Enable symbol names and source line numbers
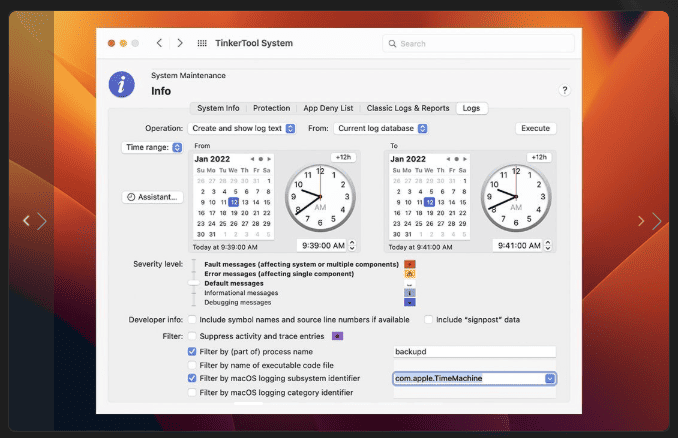 click(x=192, y=320)
